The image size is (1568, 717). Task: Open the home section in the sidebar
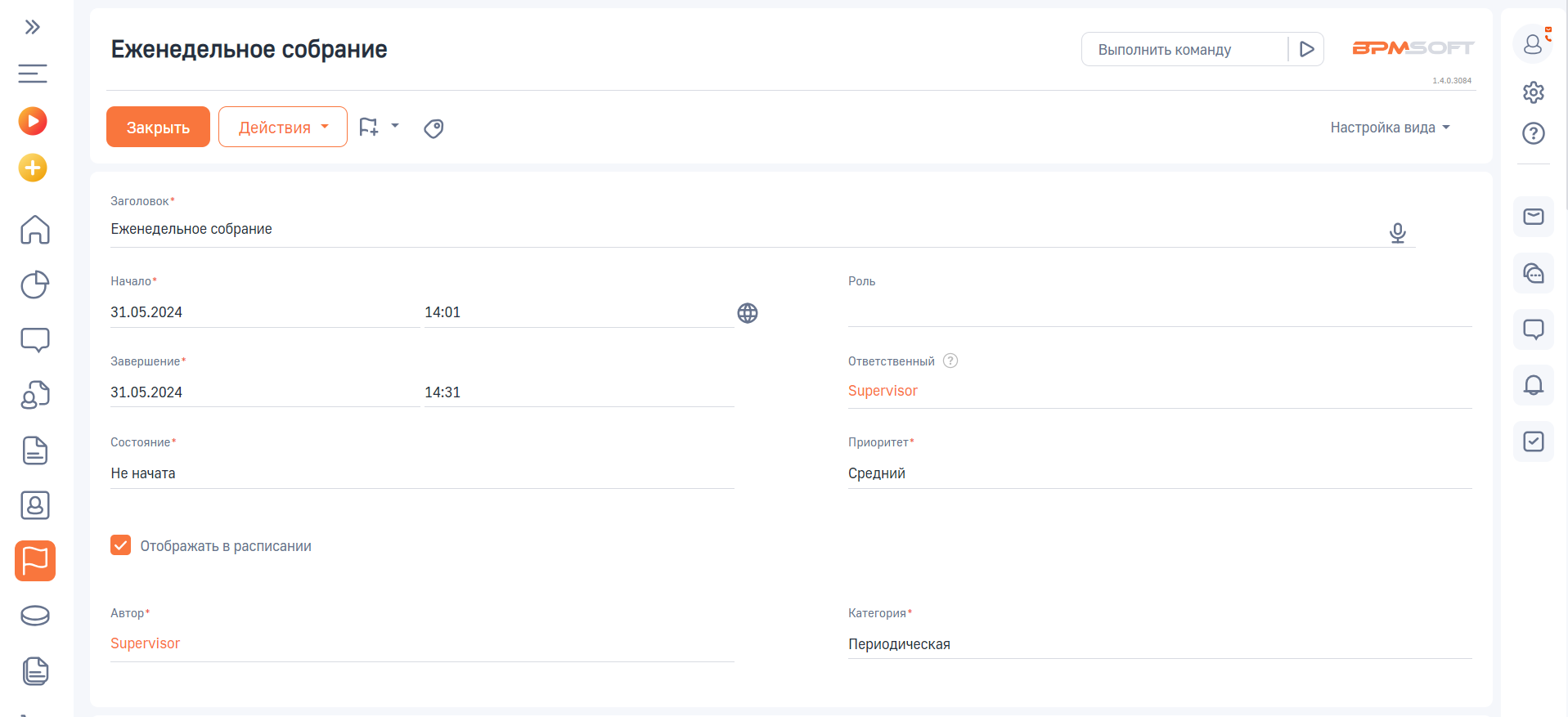(x=34, y=230)
